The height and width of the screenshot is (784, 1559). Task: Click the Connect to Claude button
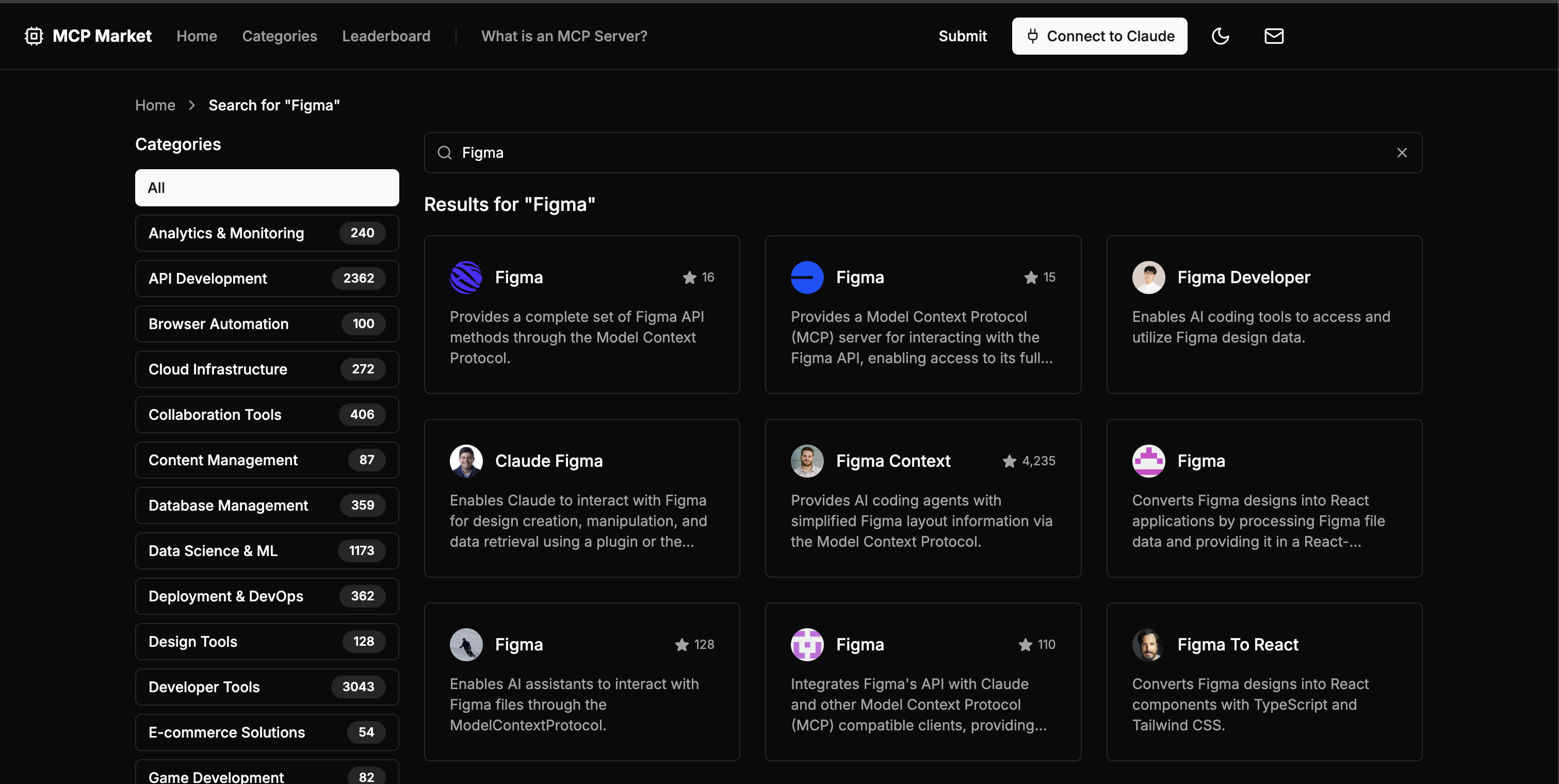1099,36
